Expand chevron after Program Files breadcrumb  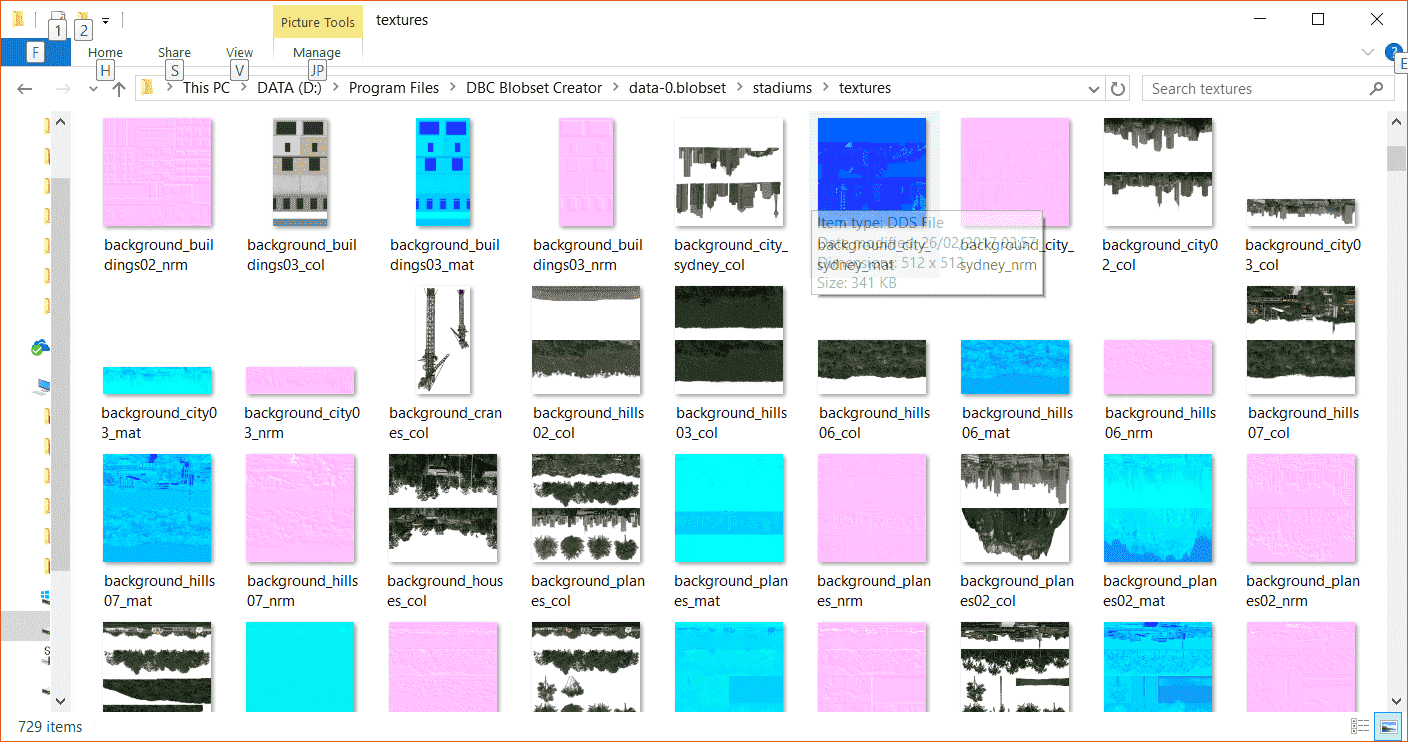tap(453, 88)
